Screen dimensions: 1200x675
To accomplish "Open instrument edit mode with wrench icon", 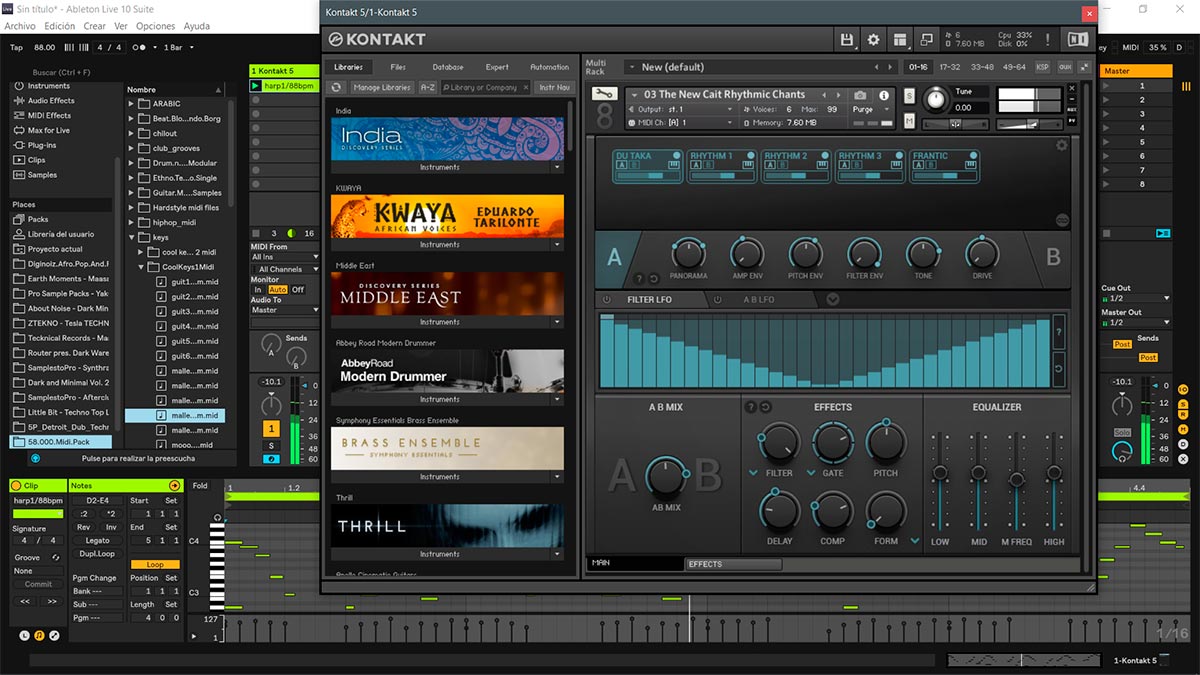I will (603, 93).
